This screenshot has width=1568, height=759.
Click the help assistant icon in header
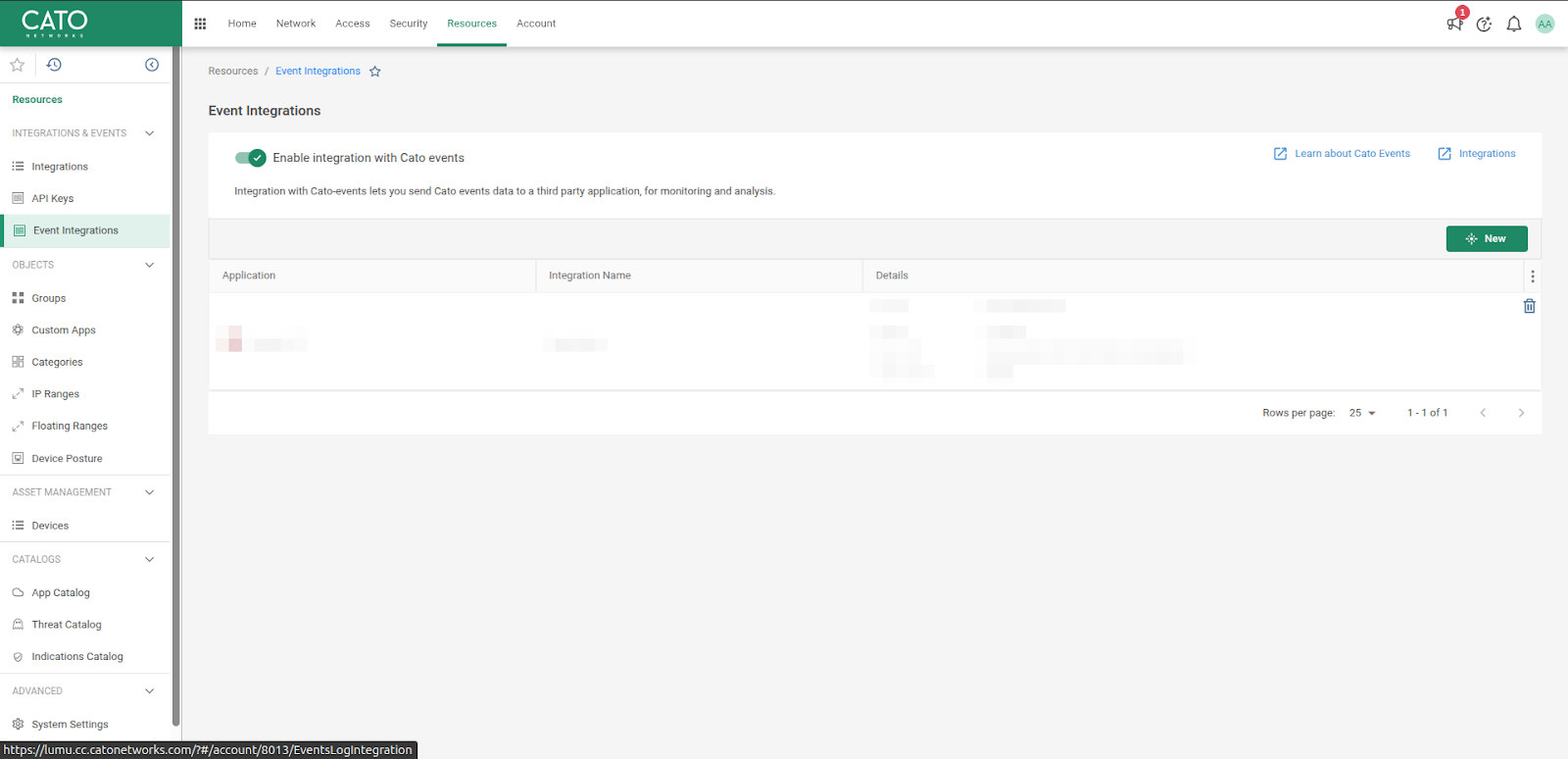coord(1484,24)
